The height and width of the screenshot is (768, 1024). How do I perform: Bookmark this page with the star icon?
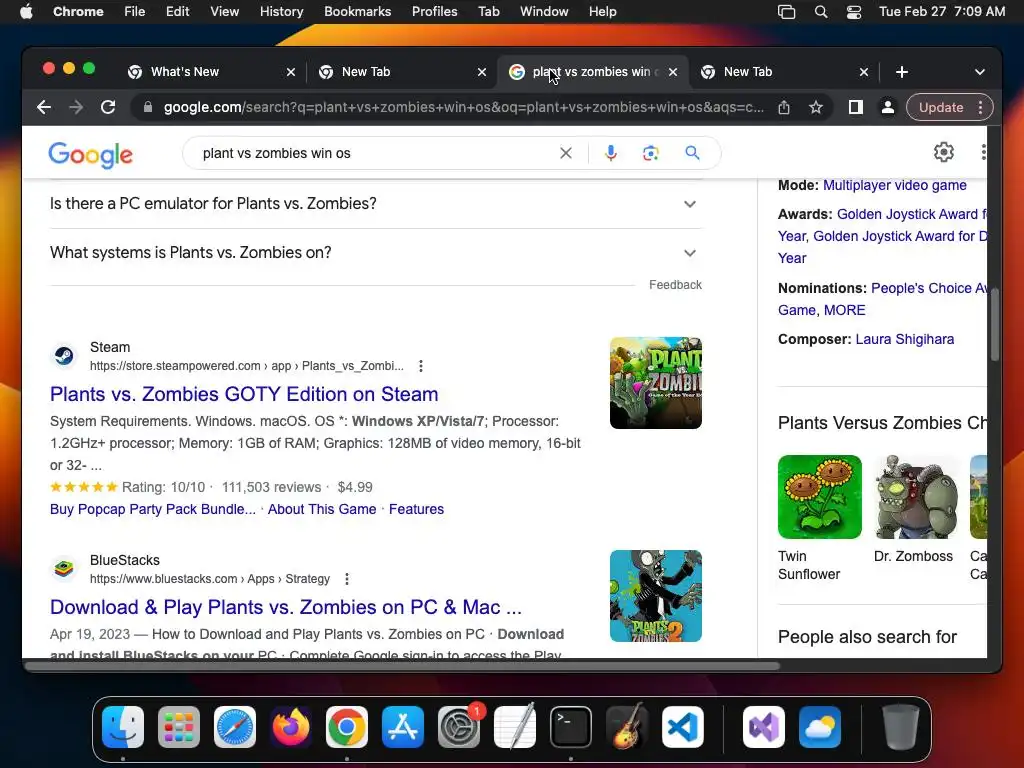click(816, 107)
